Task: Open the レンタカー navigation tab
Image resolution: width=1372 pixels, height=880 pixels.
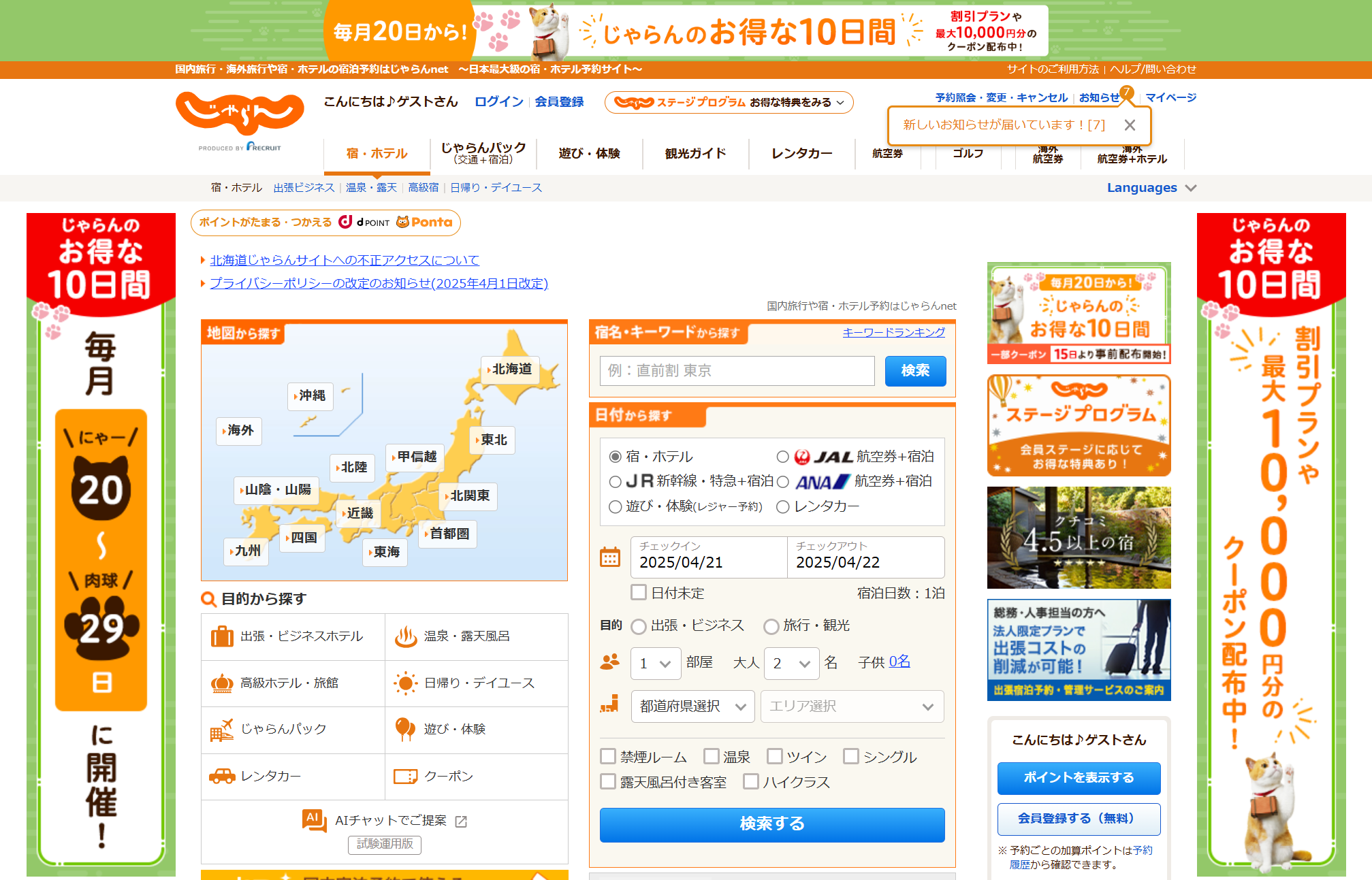Action: tap(801, 154)
